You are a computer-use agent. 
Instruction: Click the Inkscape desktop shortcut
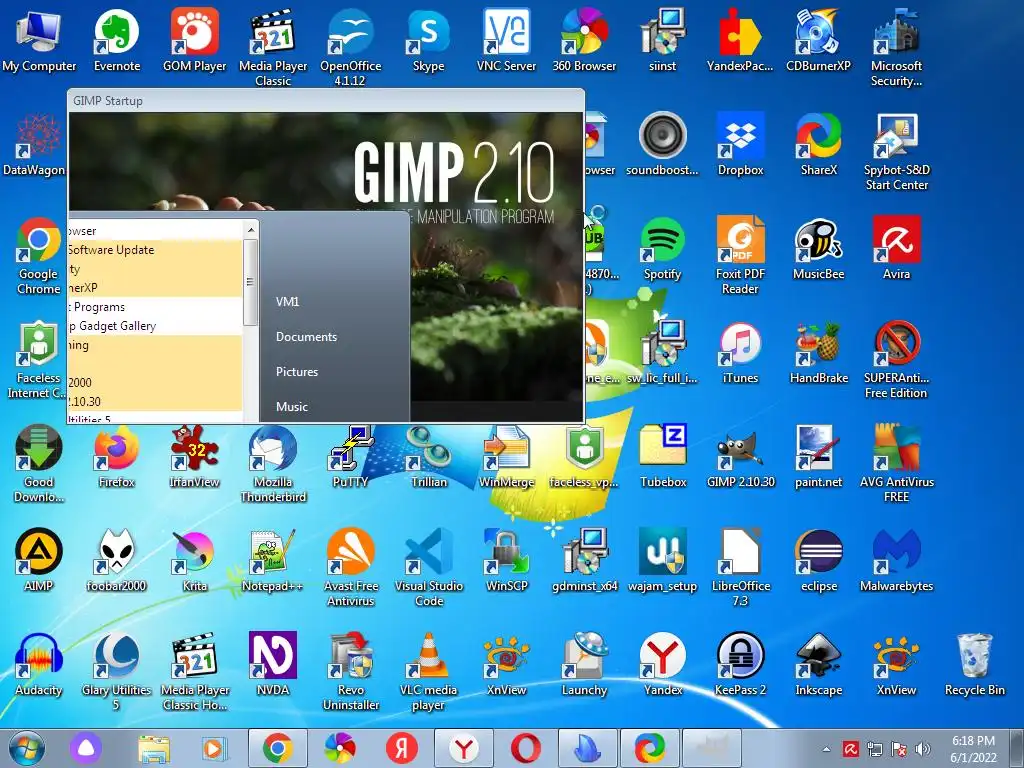[818, 664]
